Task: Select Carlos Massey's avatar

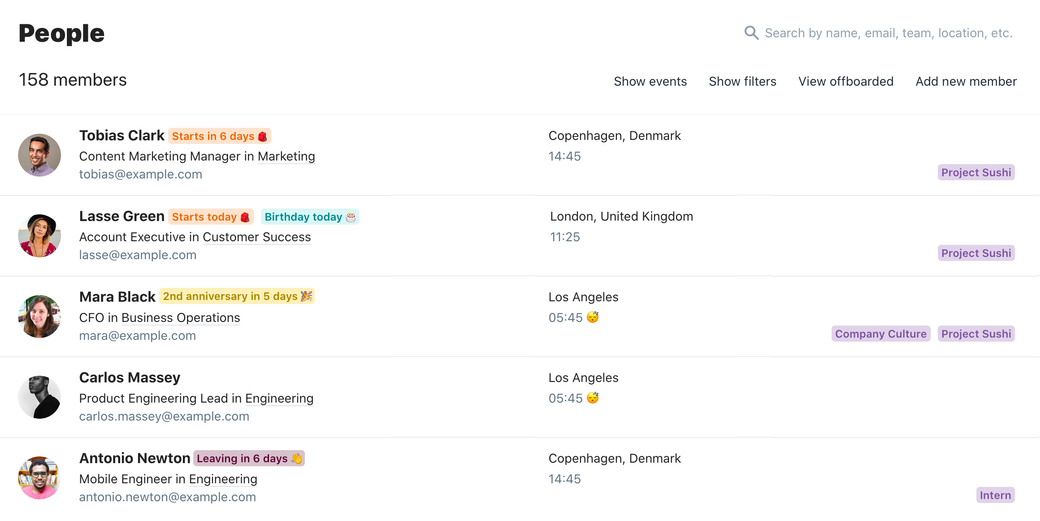Action: click(40, 397)
